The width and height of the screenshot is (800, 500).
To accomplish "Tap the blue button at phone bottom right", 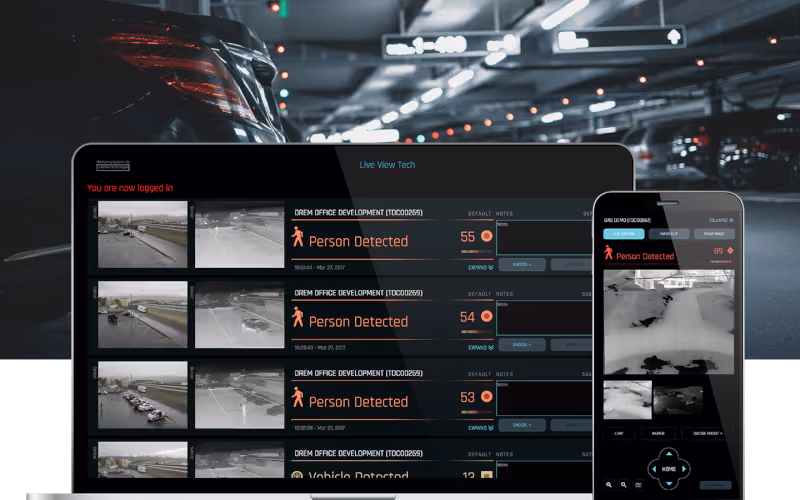I will pyautogui.click(x=715, y=485).
